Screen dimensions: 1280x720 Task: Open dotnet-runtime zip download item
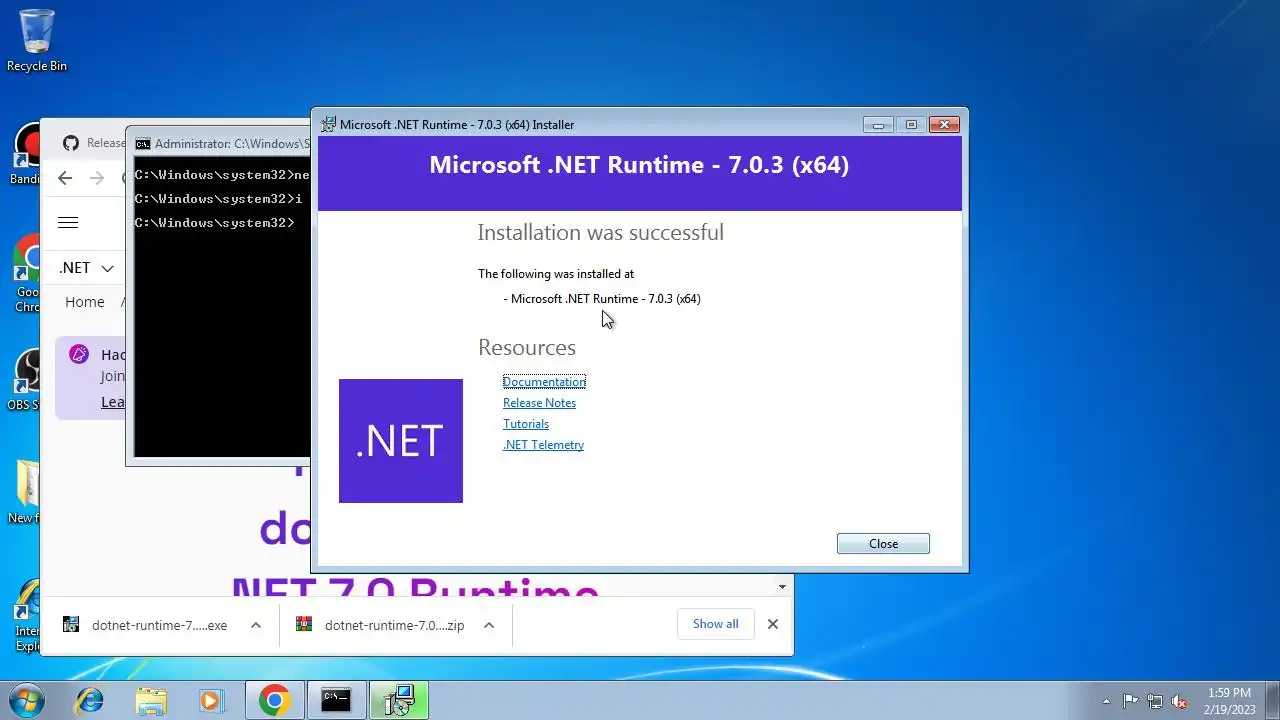coord(394,625)
